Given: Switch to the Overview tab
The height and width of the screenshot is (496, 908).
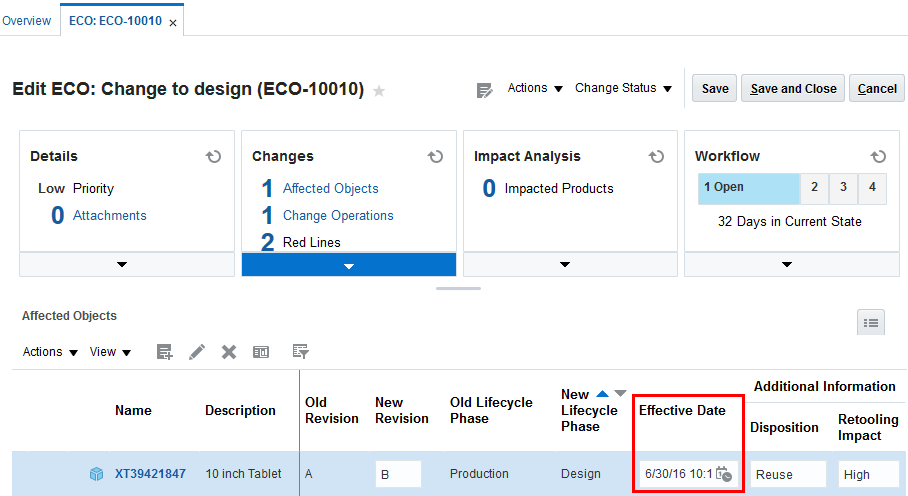Looking at the screenshot, I should tap(26, 21).
